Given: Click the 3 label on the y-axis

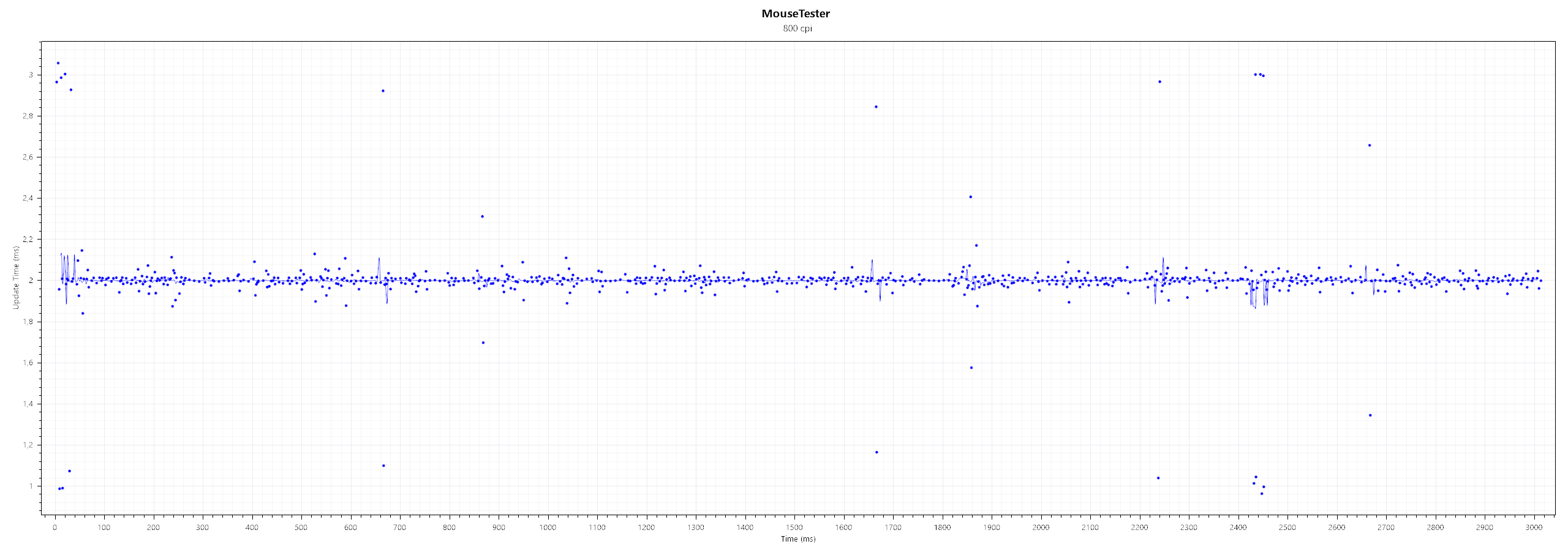Looking at the screenshot, I should pyautogui.click(x=31, y=75).
